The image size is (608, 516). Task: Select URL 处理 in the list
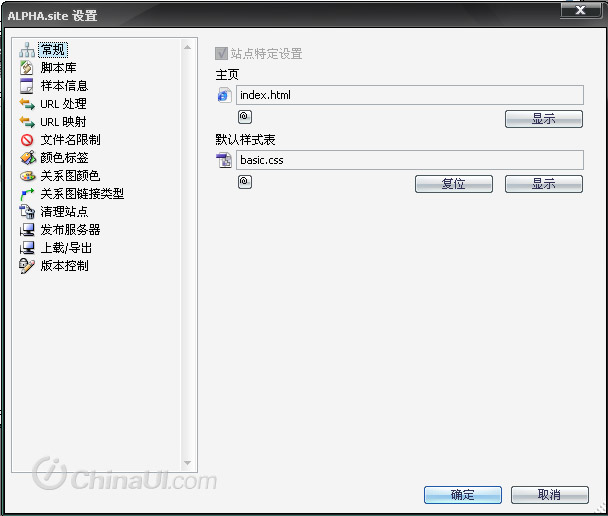point(63,104)
